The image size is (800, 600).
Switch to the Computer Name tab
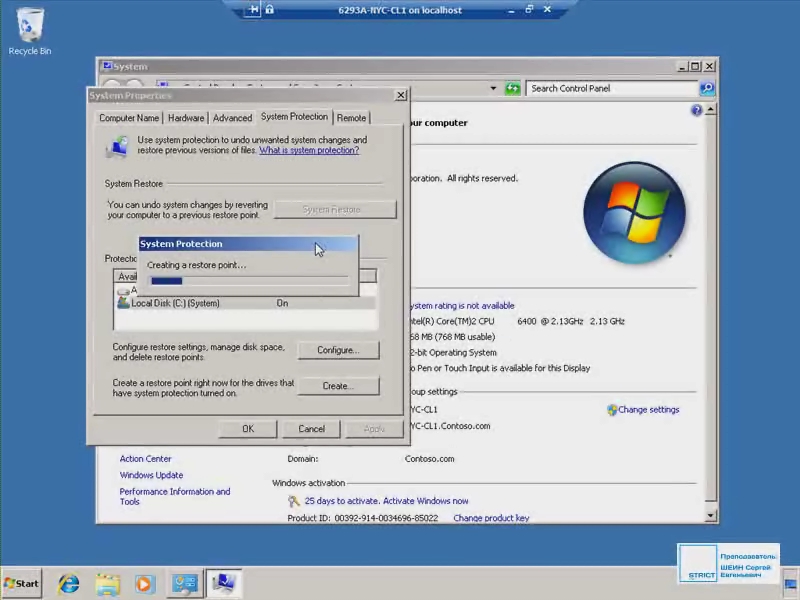[129, 118]
